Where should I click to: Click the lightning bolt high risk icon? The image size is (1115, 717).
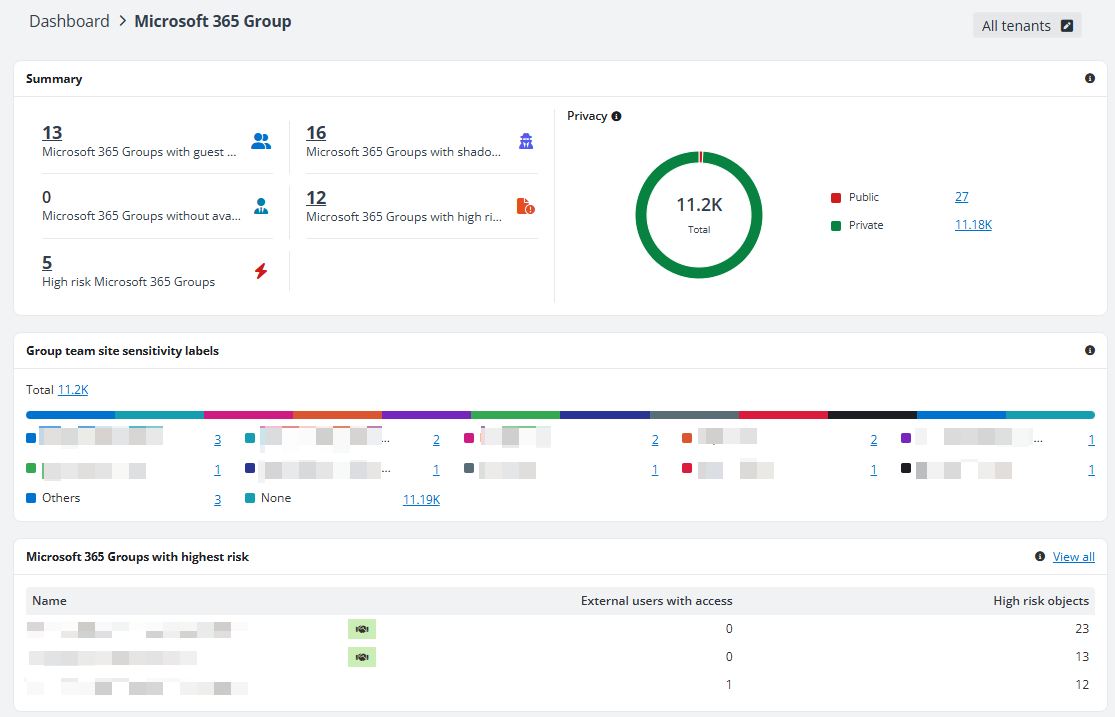click(260, 268)
